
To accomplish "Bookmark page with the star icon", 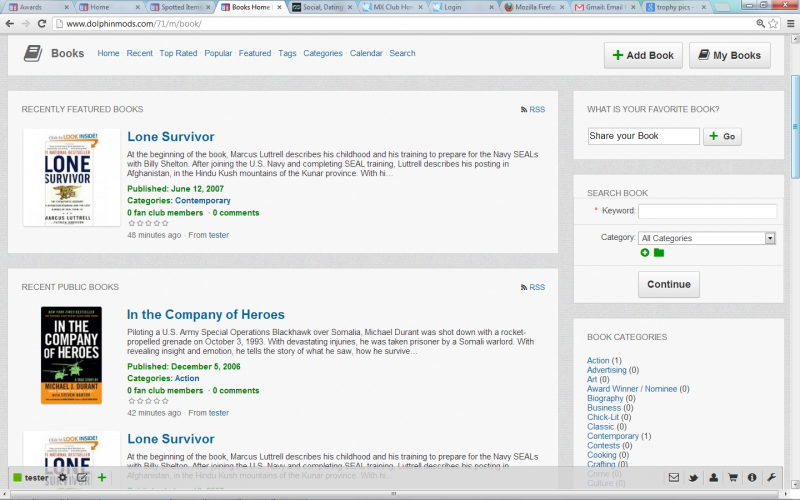I will pos(773,23).
